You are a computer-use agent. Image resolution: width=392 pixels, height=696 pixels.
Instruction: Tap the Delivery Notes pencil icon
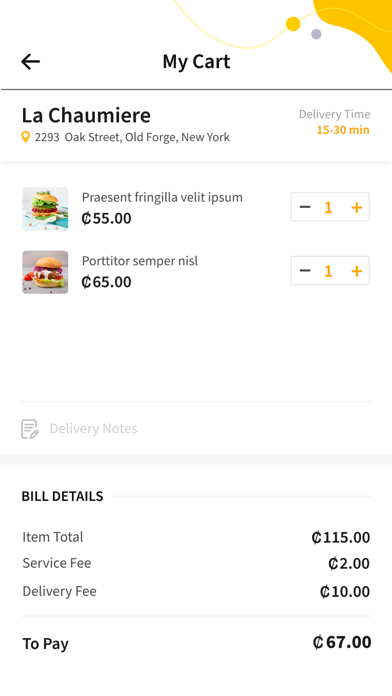pyautogui.click(x=30, y=429)
